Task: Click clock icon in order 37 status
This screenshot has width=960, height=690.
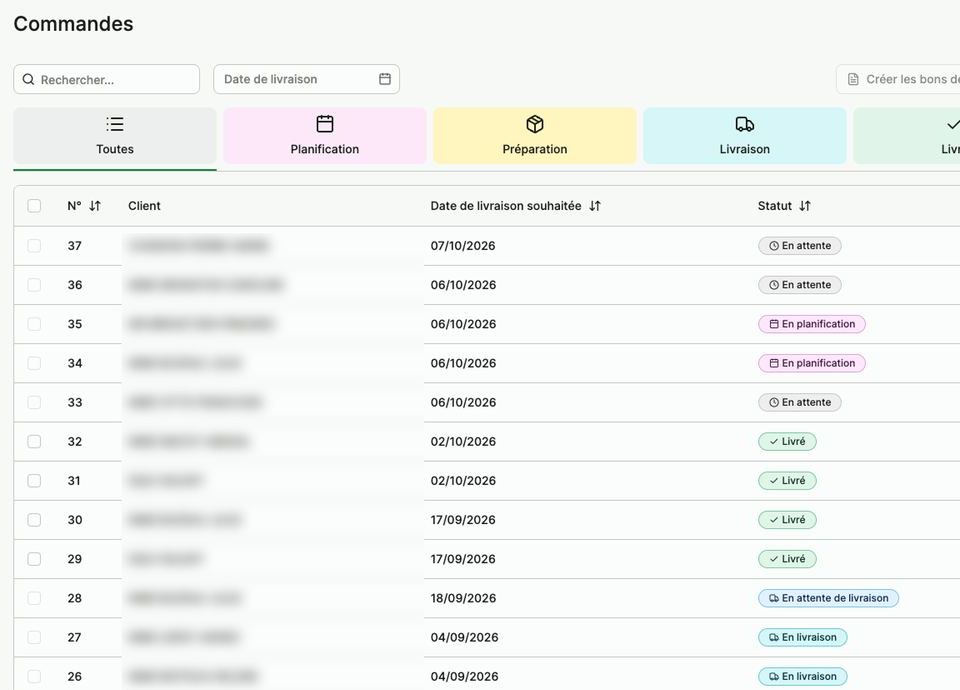Action: [x=774, y=246]
